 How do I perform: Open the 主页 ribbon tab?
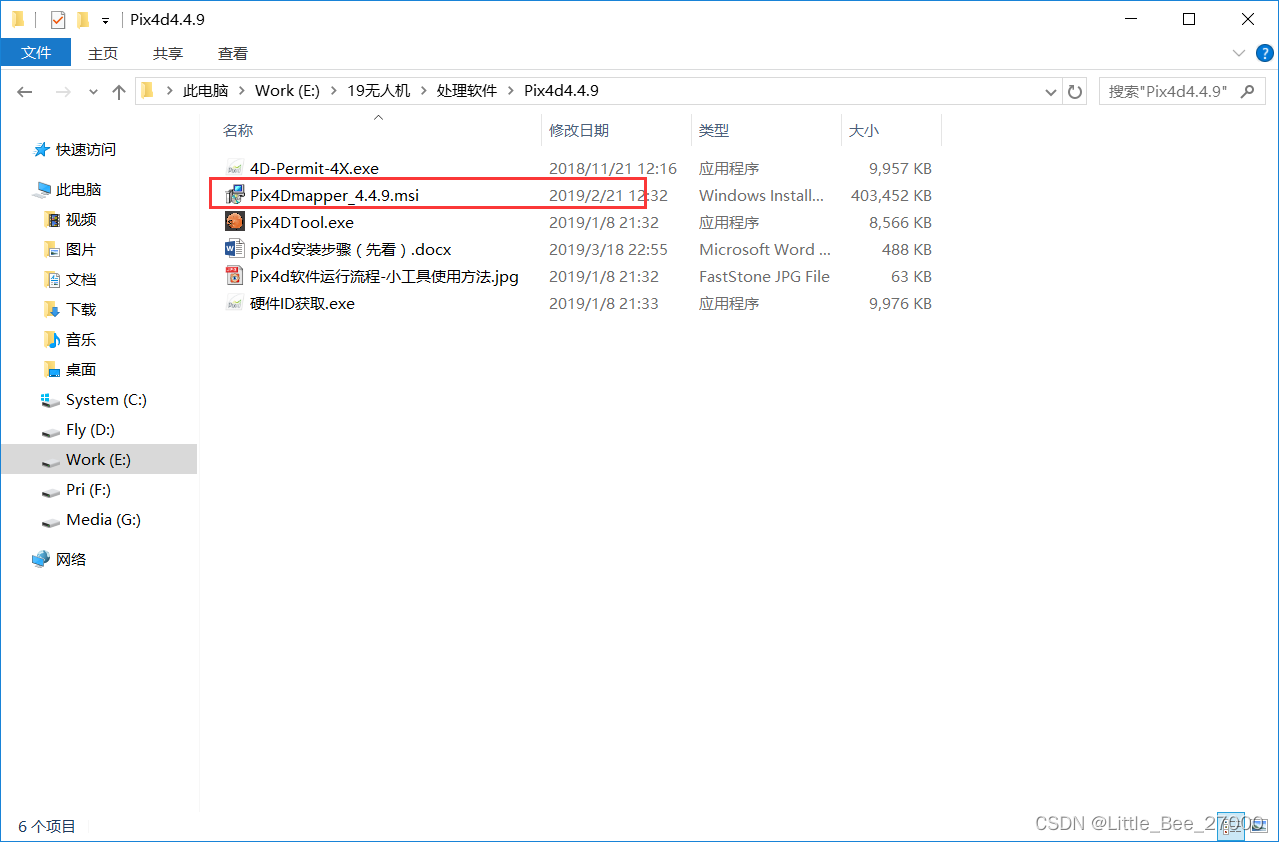click(x=103, y=53)
